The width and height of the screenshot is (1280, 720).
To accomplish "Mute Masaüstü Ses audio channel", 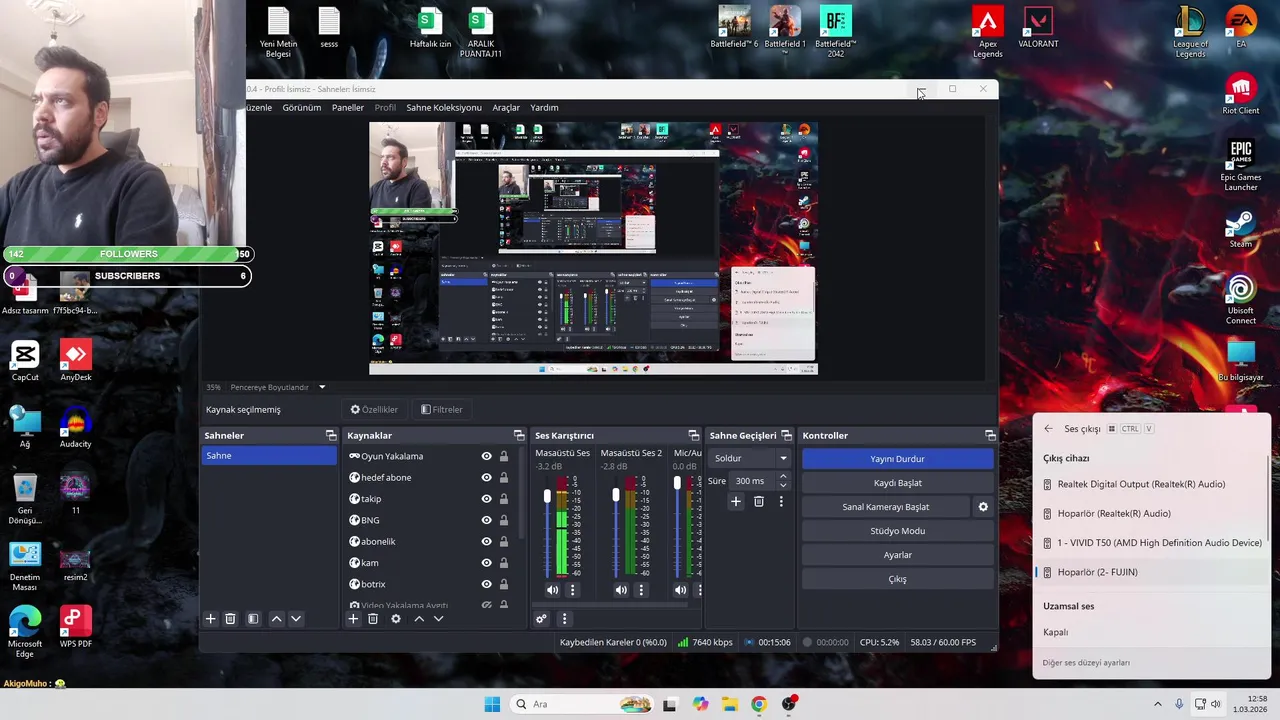I will (552, 590).
